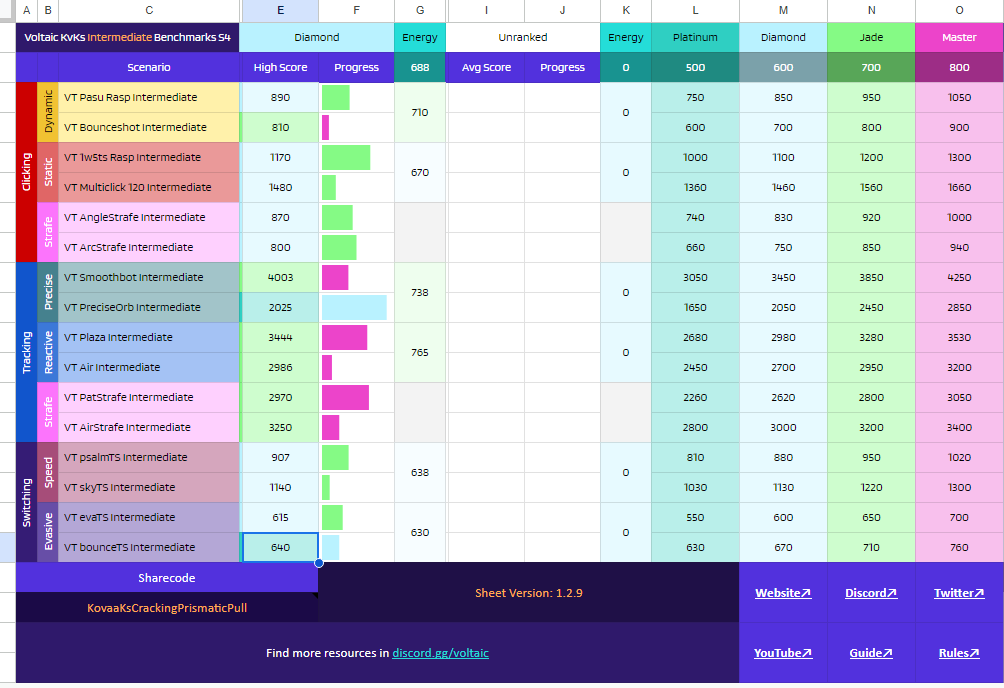Click the Energy value 765
This screenshot has height=688, width=1004.
[420, 352]
